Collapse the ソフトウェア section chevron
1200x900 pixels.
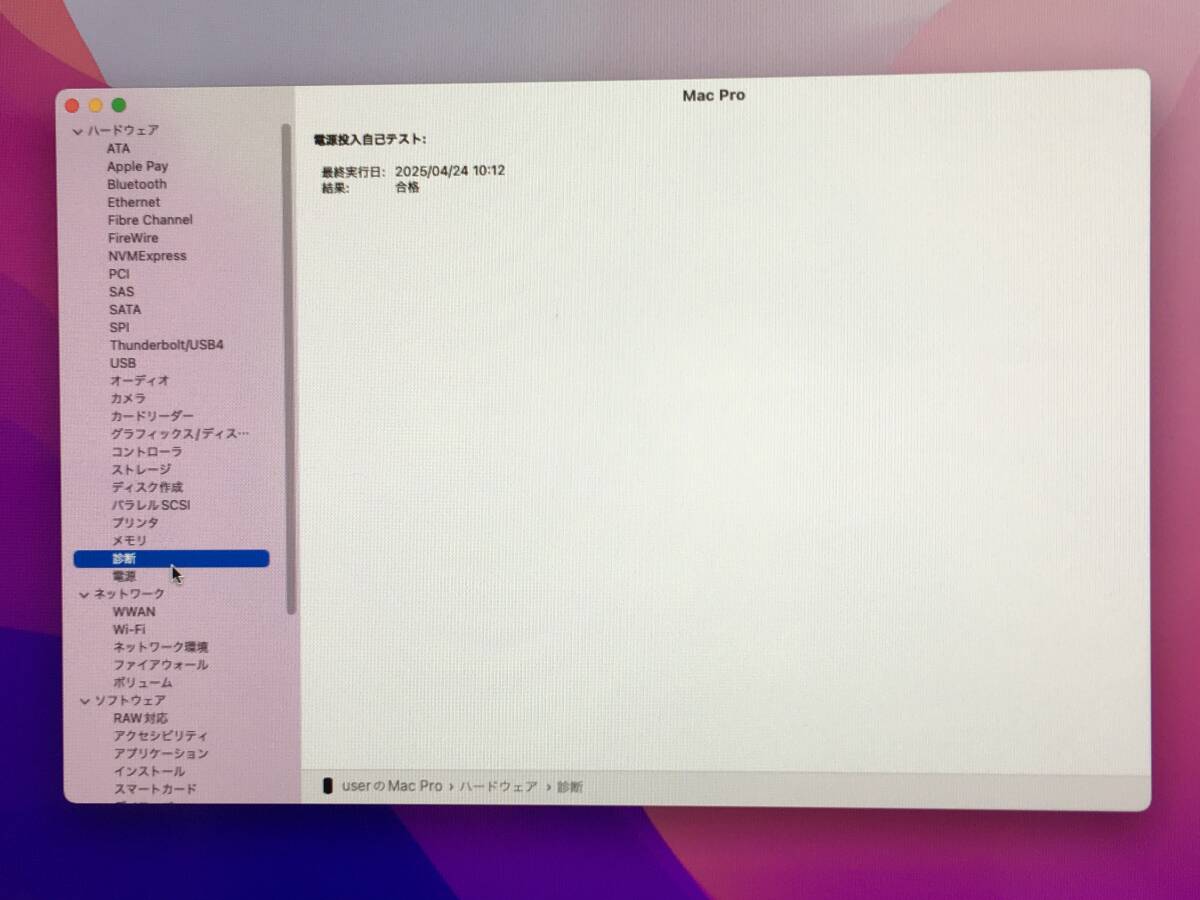85,701
